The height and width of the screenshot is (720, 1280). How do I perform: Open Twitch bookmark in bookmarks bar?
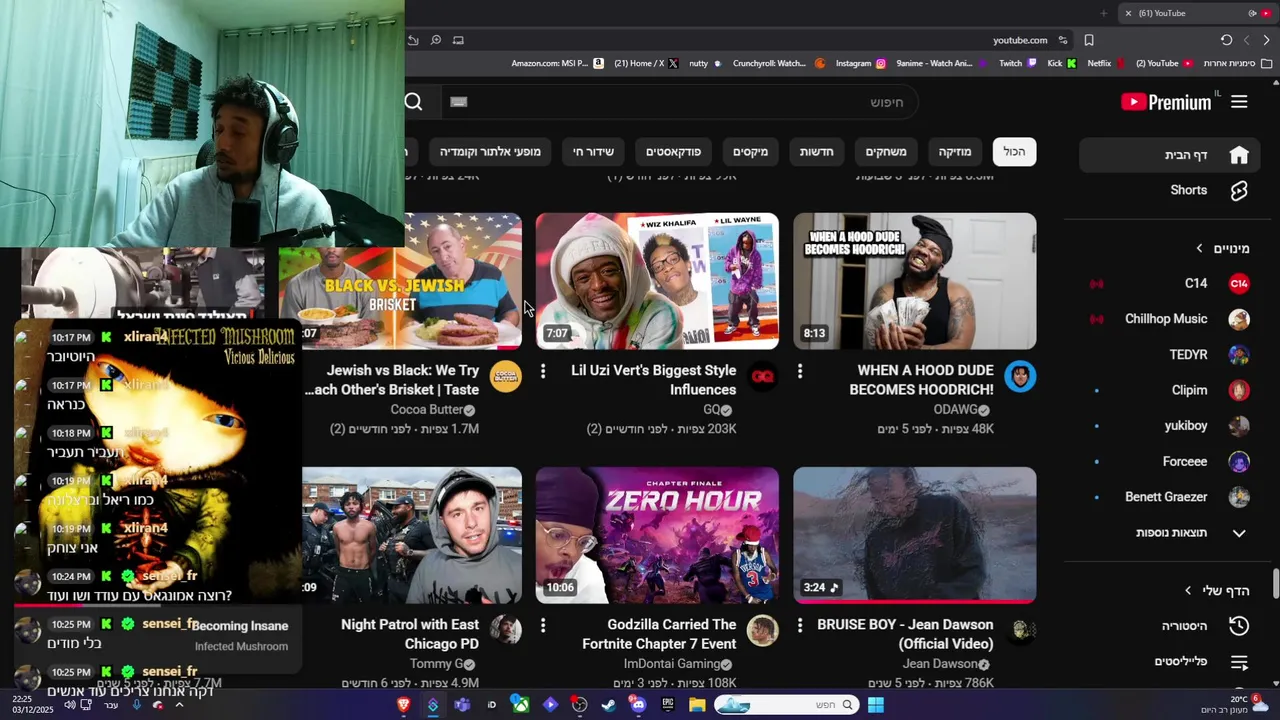click(1018, 63)
